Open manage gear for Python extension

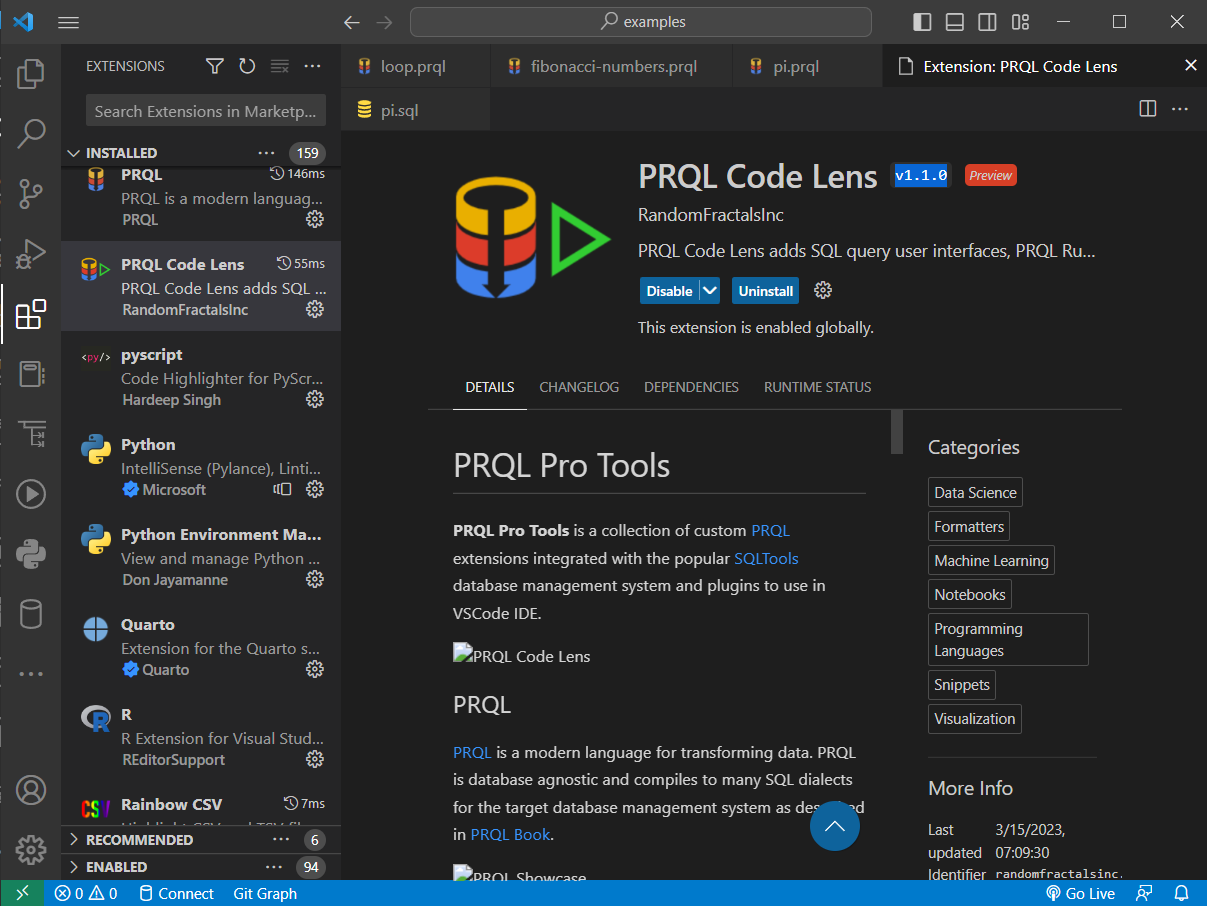coord(315,490)
